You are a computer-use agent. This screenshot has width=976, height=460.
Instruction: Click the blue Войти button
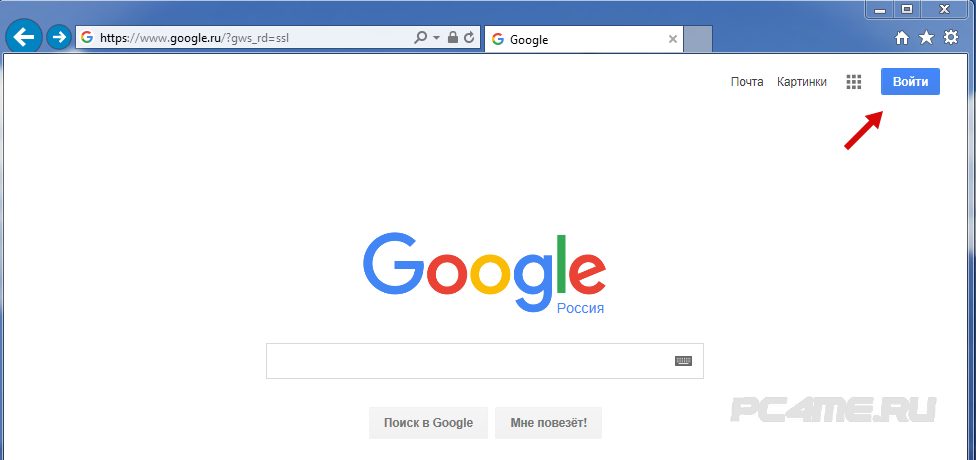[x=910, y=82]
